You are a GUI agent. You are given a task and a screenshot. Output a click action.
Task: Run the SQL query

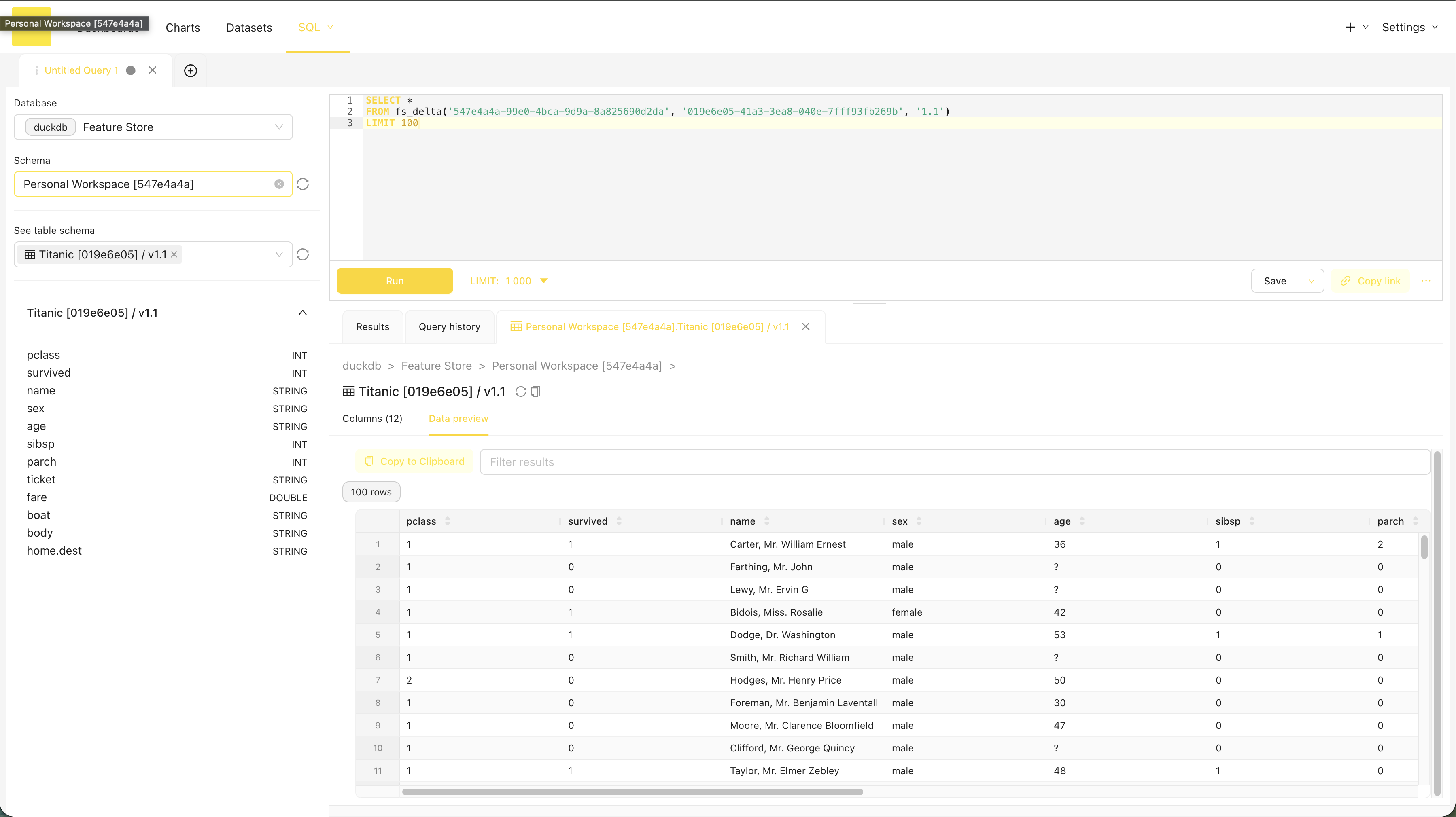(395, 281)
